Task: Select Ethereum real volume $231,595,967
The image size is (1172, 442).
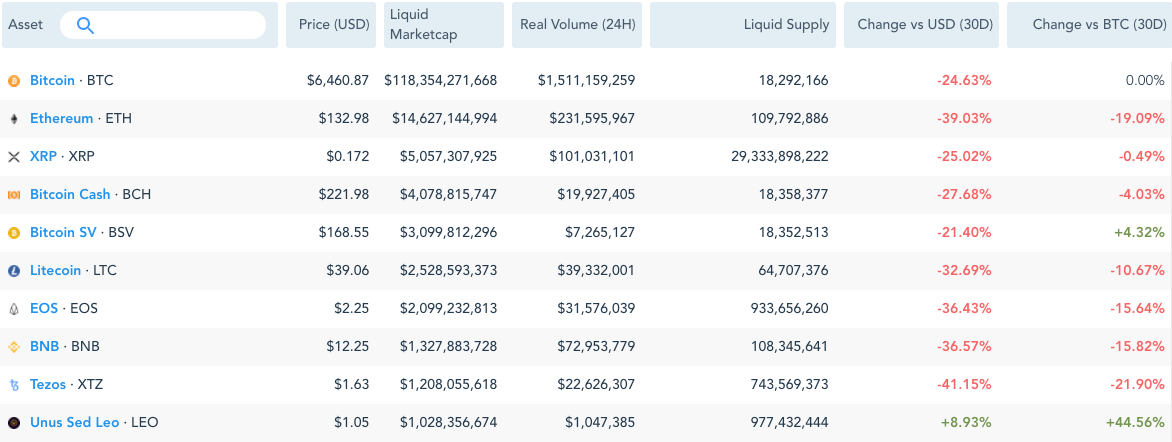Action: coord(592,118)
